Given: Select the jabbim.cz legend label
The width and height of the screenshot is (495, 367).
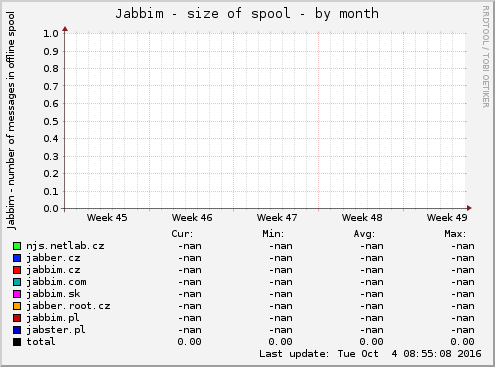Looking at the screenshot, I should point(53,270).
